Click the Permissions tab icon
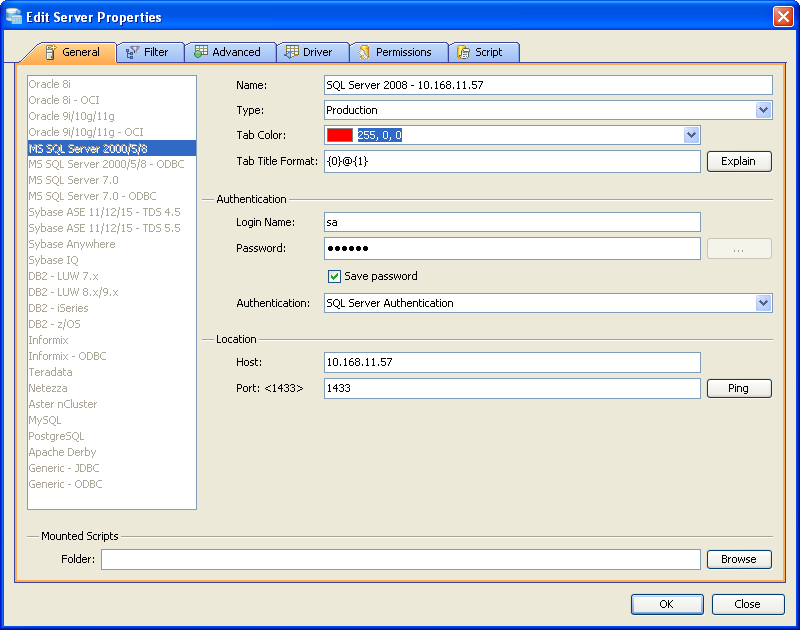Image resolution: width=800 pixels, height=630 pixels. coord(364,52)
